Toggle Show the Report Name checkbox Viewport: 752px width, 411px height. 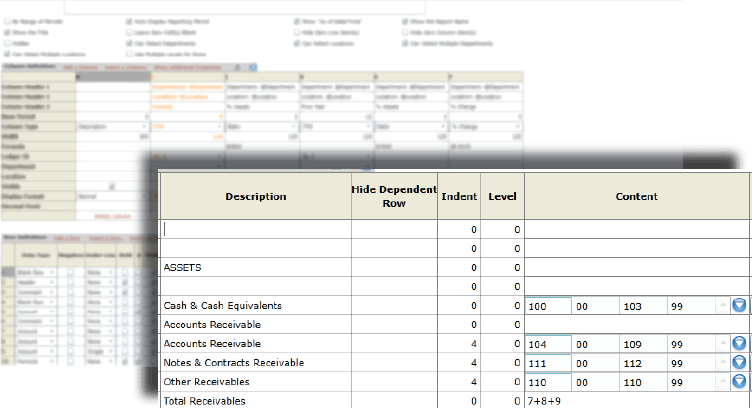[x=405, y=22]
